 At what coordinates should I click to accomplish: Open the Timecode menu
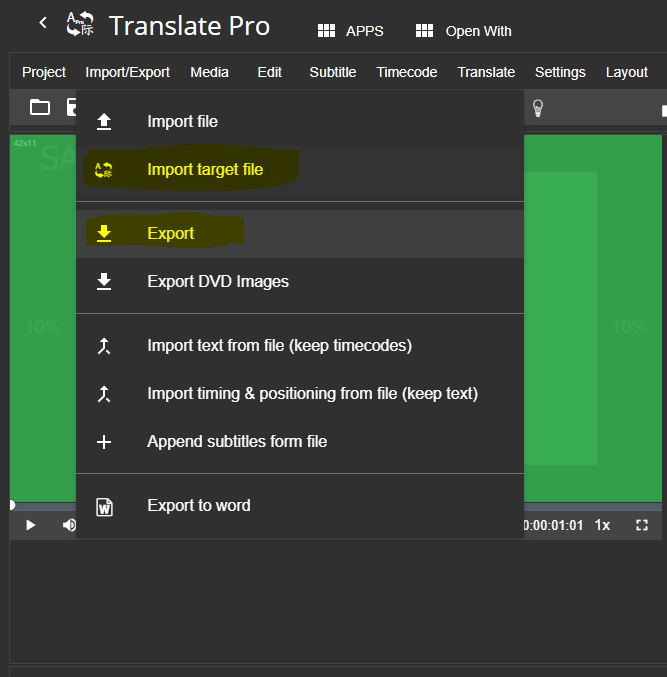point(407,72)
